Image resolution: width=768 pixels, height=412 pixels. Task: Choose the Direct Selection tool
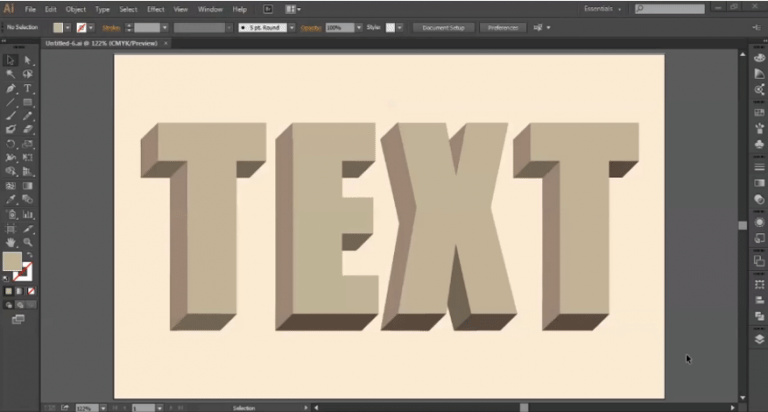27,60
